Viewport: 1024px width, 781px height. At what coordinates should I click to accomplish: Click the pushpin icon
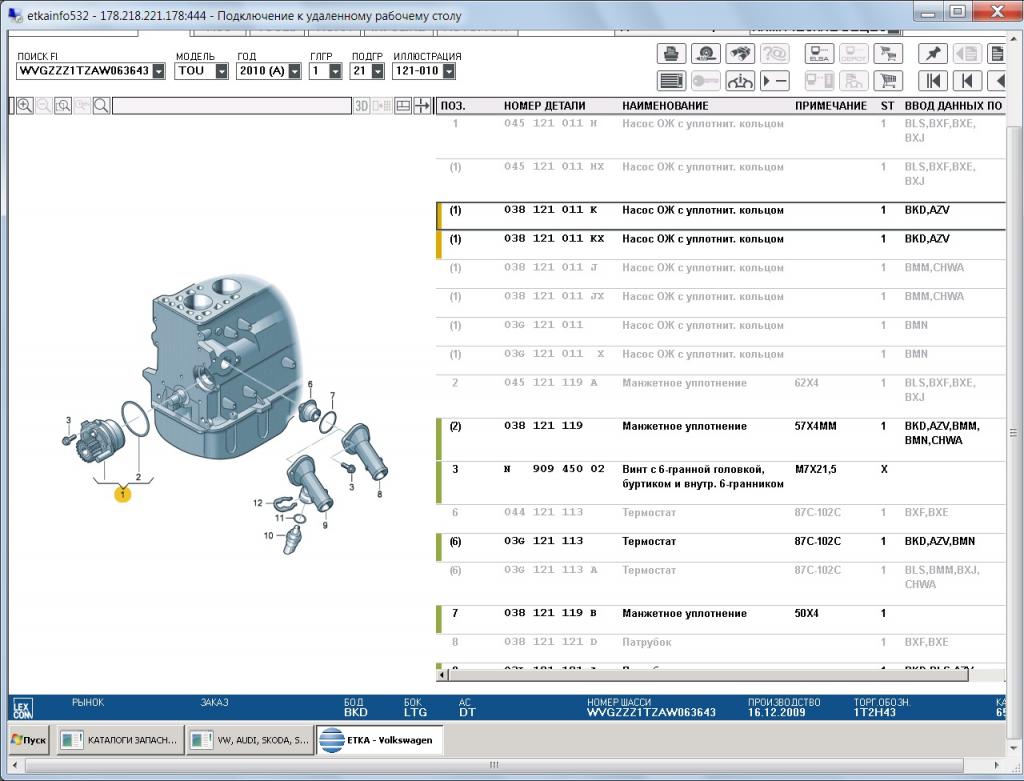pos(933,54)
